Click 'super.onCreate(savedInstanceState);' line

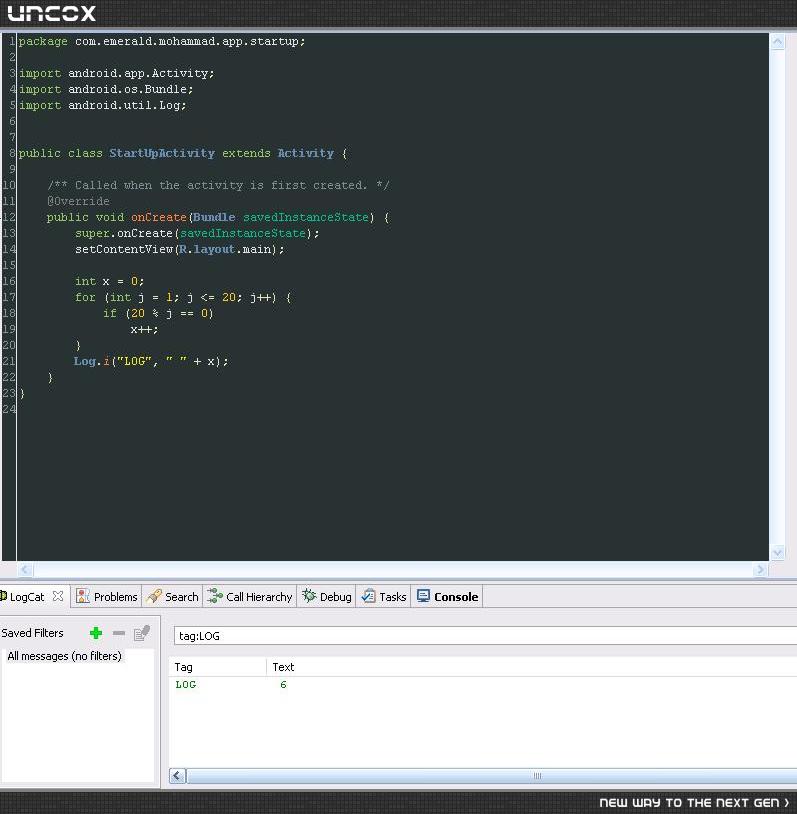197,233
